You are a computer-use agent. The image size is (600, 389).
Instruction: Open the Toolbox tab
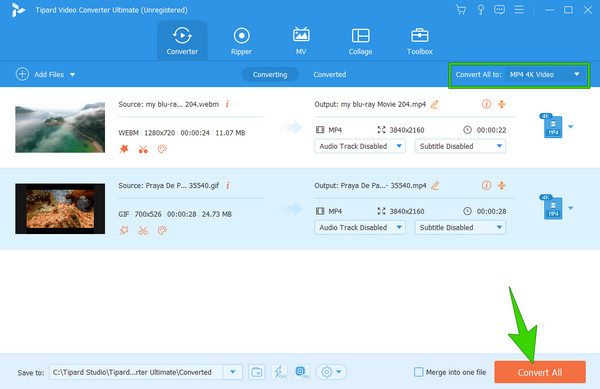tap(420, 41)
